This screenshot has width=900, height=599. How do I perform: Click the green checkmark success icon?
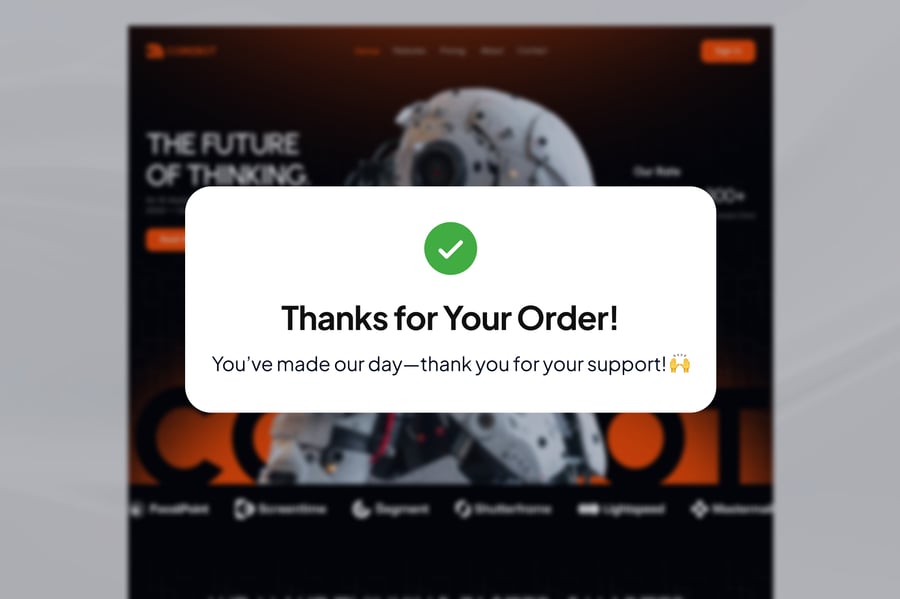click(x=451, y=248)
